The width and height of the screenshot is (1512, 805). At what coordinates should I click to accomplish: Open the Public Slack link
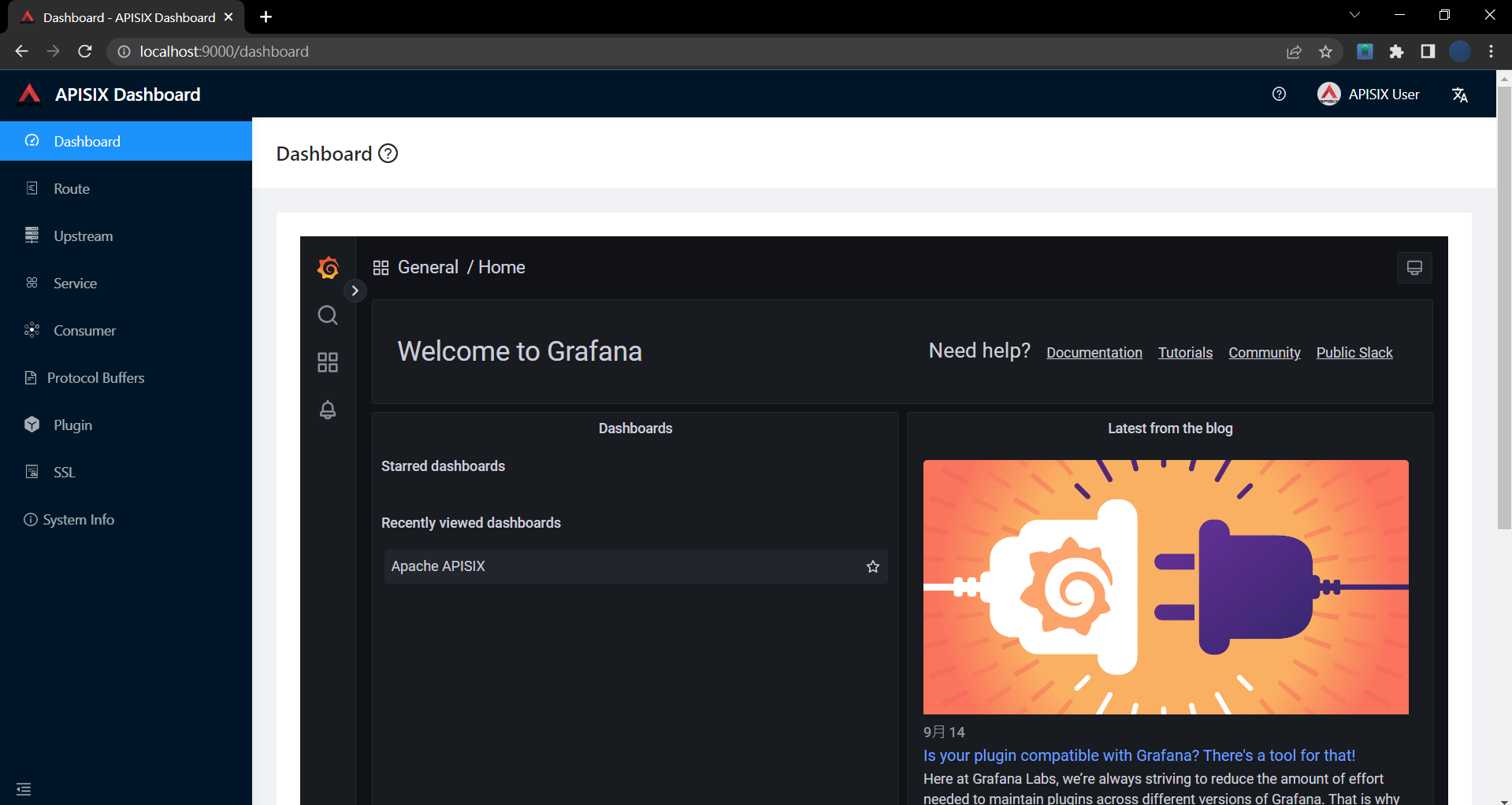[x=1354, y=353]
